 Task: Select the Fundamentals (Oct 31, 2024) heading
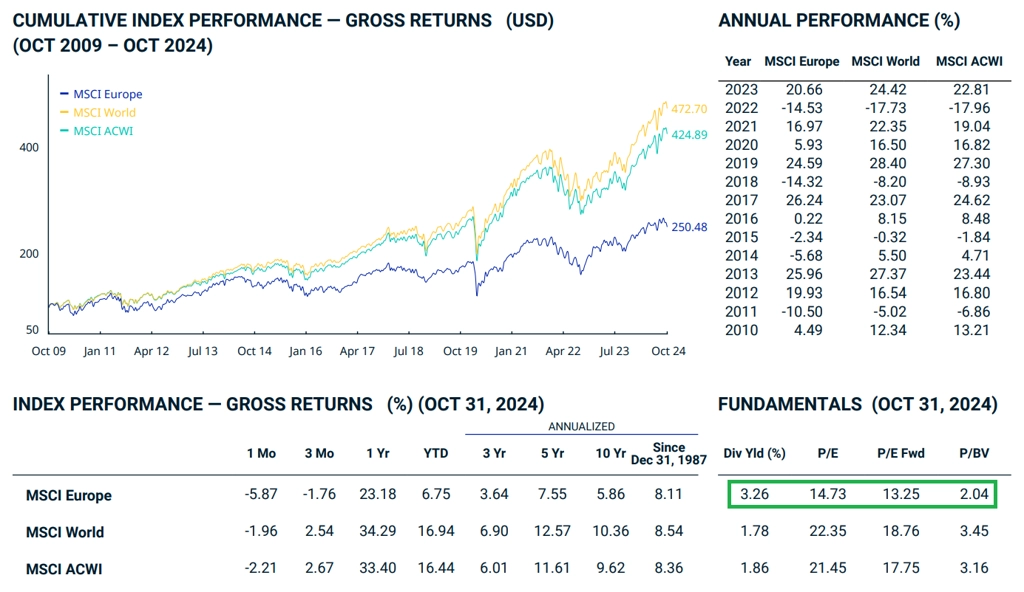coord(858,404)
